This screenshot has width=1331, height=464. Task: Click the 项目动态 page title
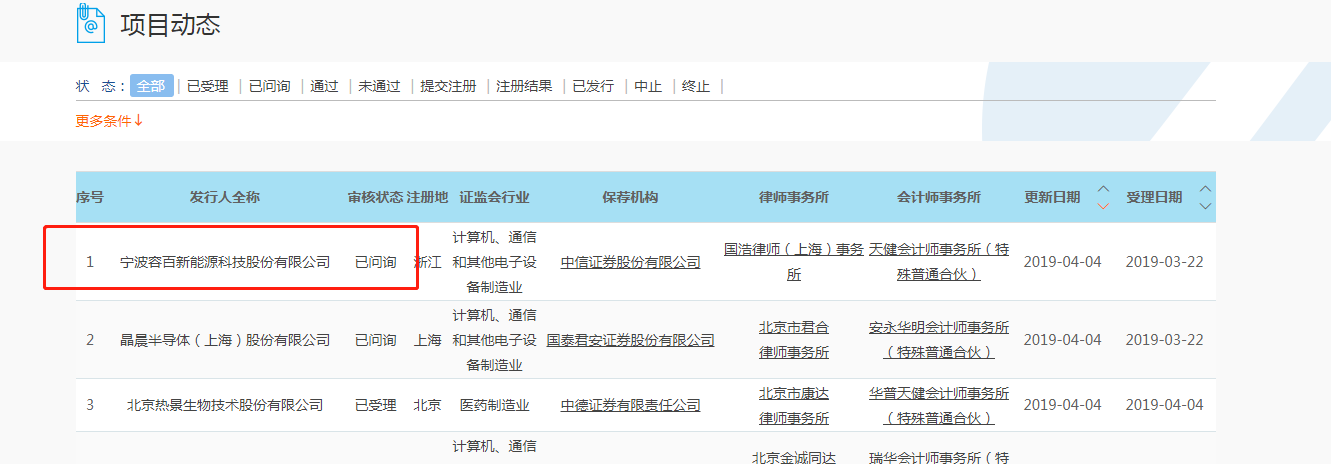coord(171,25)
